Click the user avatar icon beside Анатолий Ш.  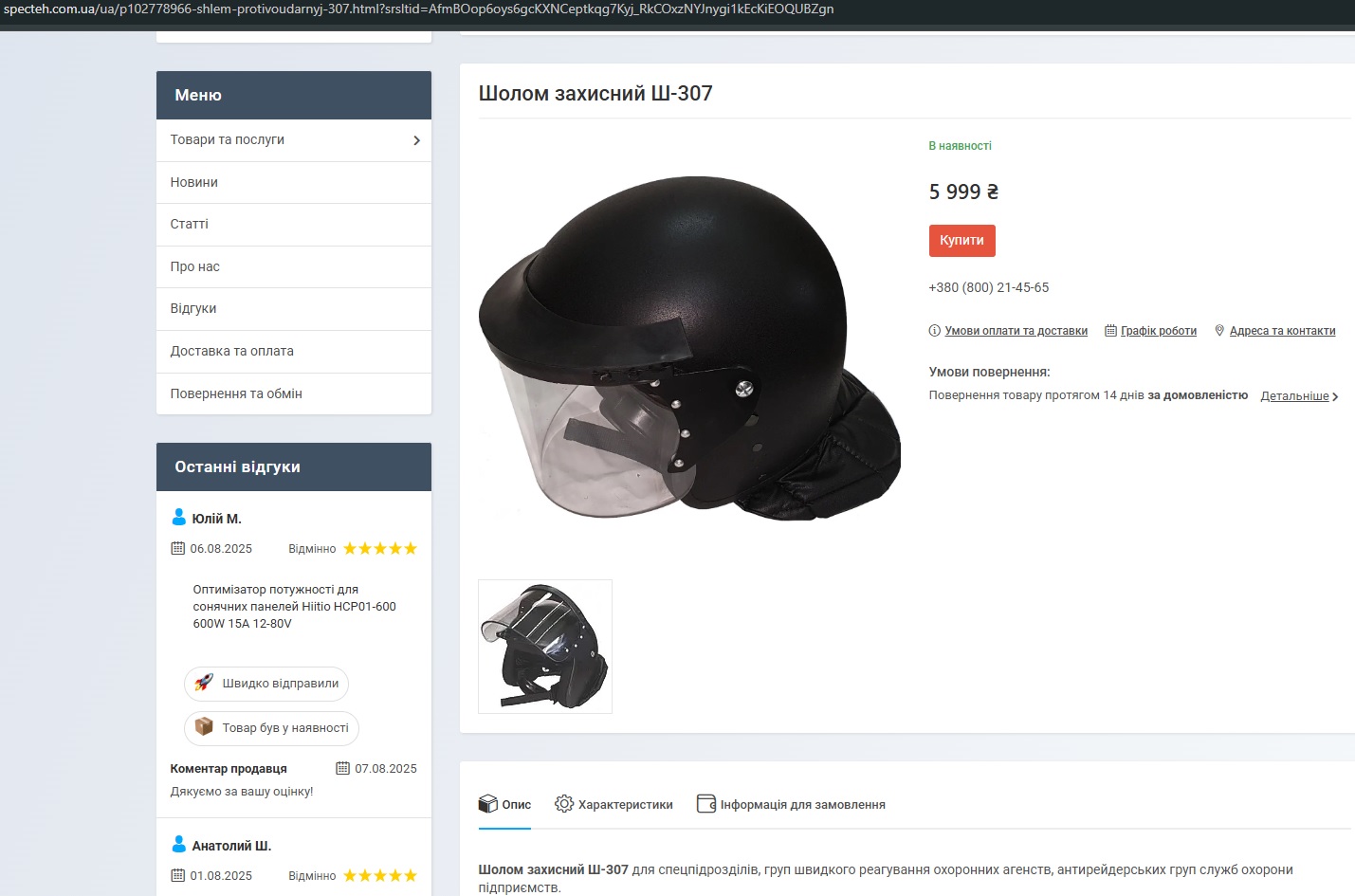tap(178, 844)
